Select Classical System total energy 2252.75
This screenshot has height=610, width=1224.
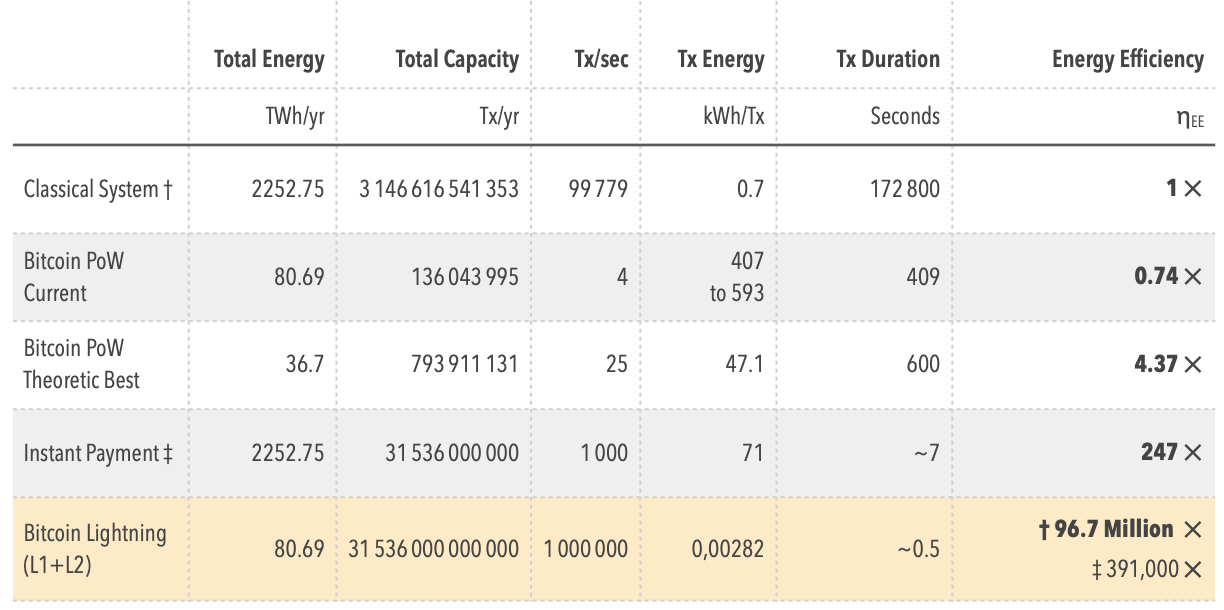click(288, 189)
